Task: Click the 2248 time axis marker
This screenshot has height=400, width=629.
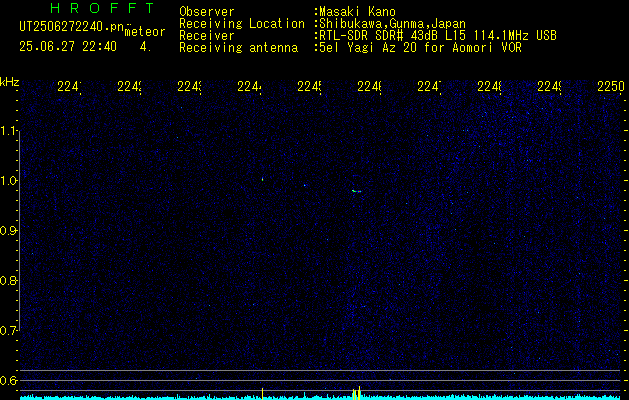Action: (x=489, y=87)
